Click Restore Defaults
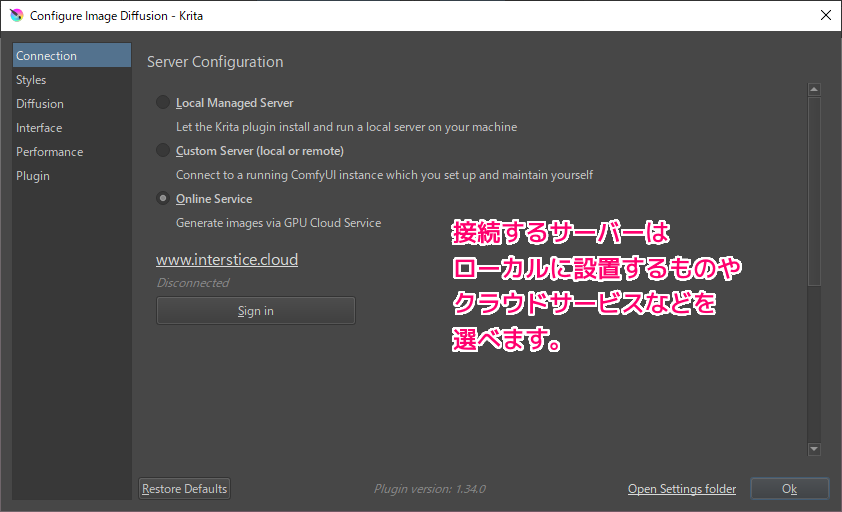This screenshot has width=842, height=512. [184, 489]
